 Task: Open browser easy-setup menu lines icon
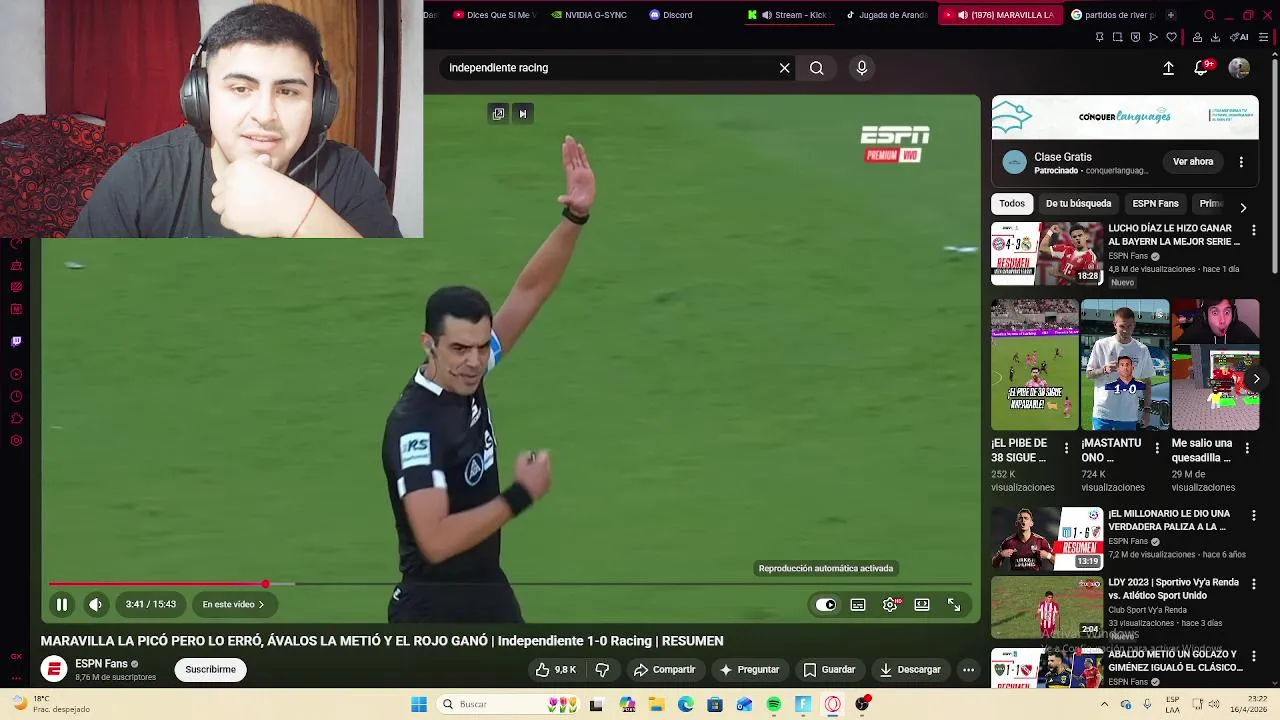tap(1264, 37)
